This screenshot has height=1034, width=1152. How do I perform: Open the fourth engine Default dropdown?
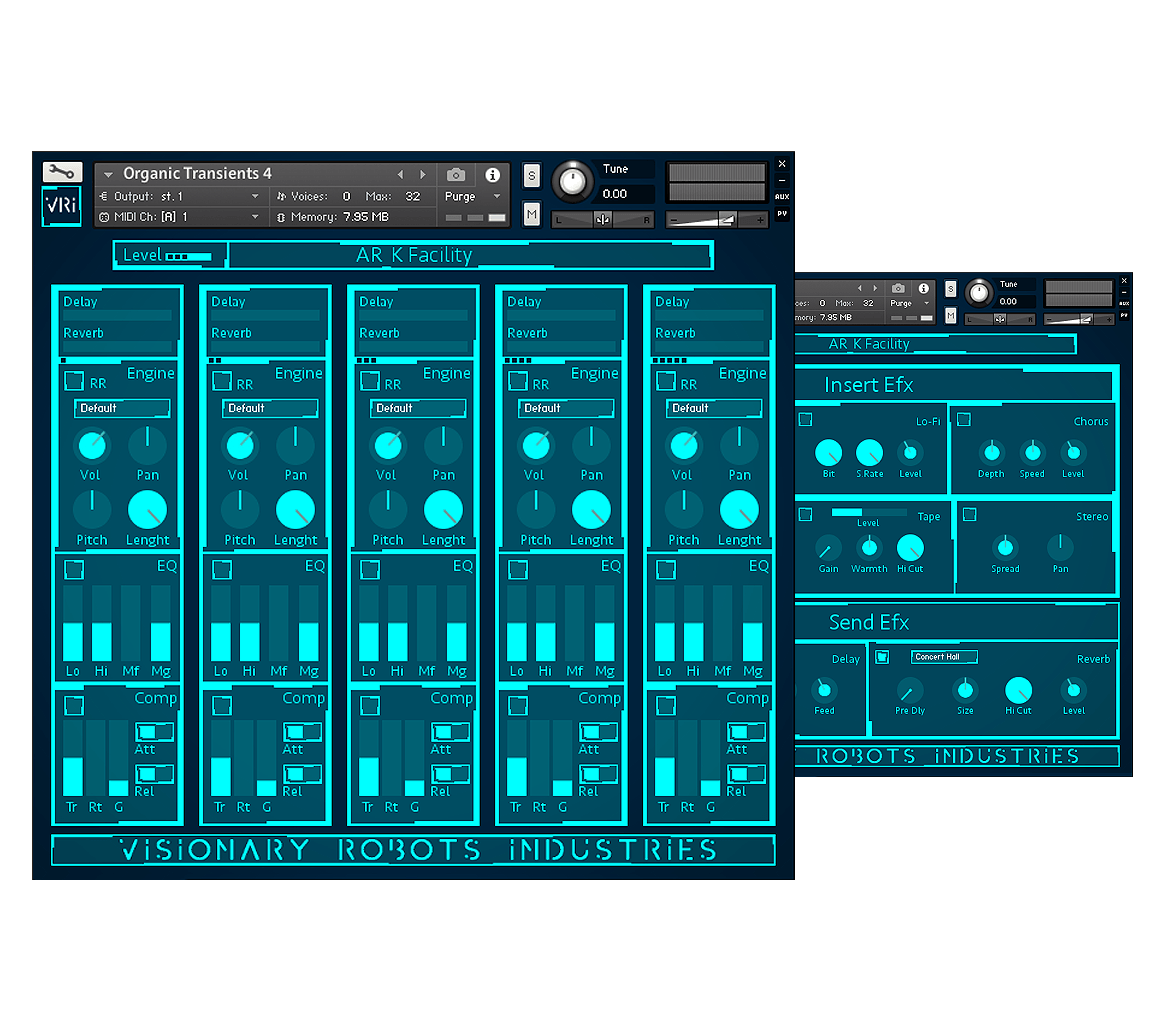566,408
